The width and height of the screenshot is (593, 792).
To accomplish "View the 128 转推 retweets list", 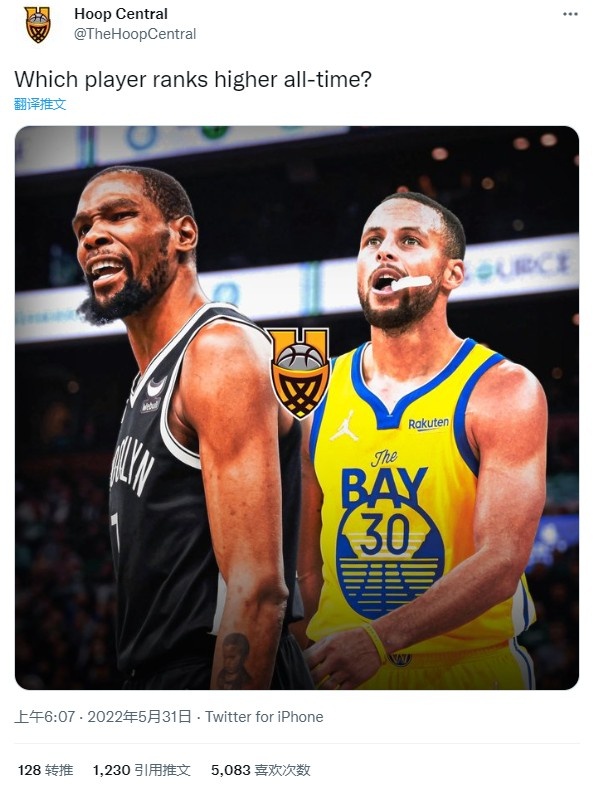I will (45, 770).
